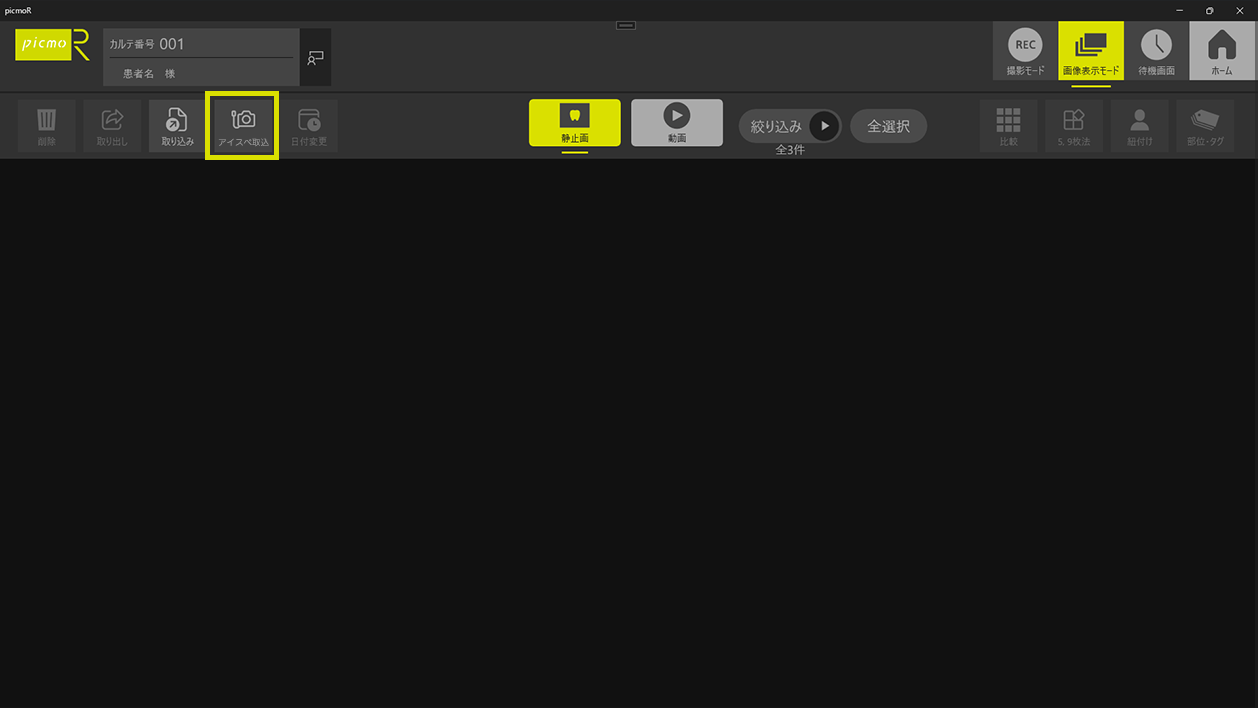1258x708 pixels.
Task: Click the 取り出し export icon
Action: pyautogui.click(x=112, y=126)
